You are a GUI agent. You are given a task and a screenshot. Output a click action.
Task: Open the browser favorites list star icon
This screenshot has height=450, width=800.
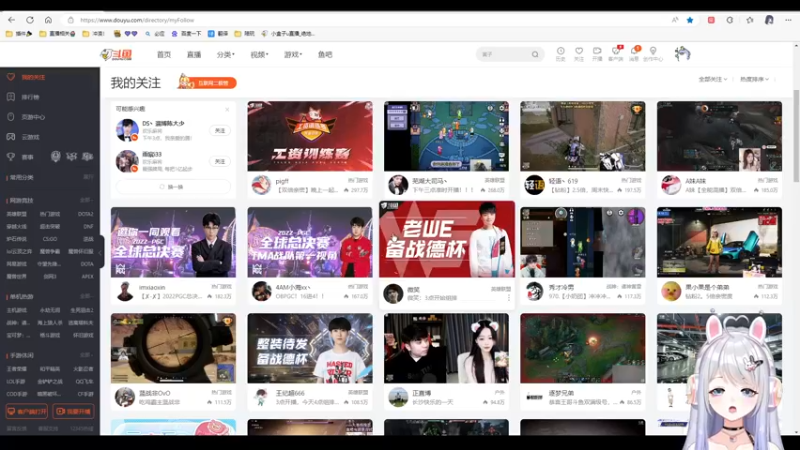pyautogui.click(x=749, y=20)
